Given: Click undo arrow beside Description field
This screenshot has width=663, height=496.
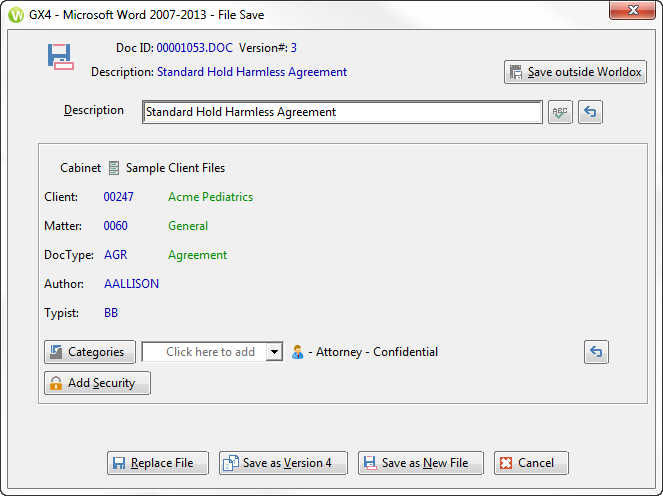Looking at the screenshot, I should (x=590, y=112).
